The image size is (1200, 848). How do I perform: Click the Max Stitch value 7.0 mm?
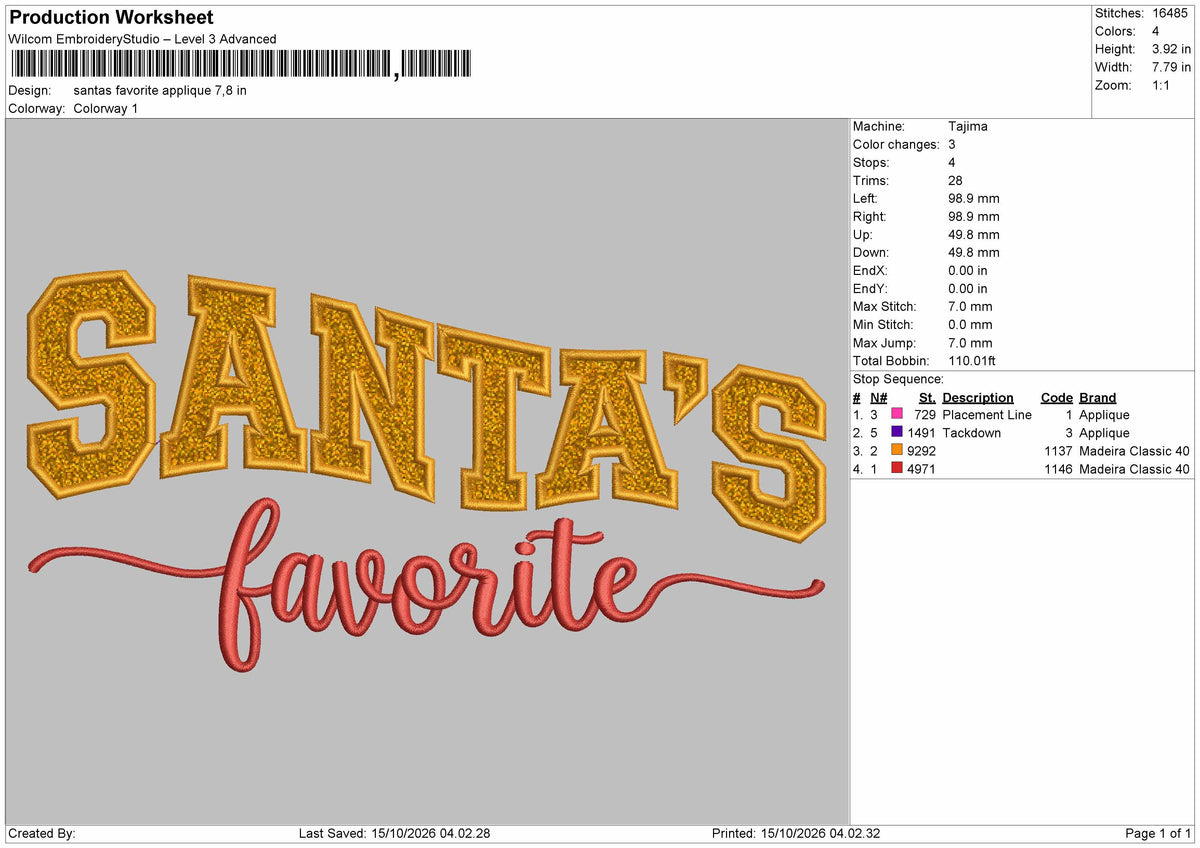click(x=970, y=306)
